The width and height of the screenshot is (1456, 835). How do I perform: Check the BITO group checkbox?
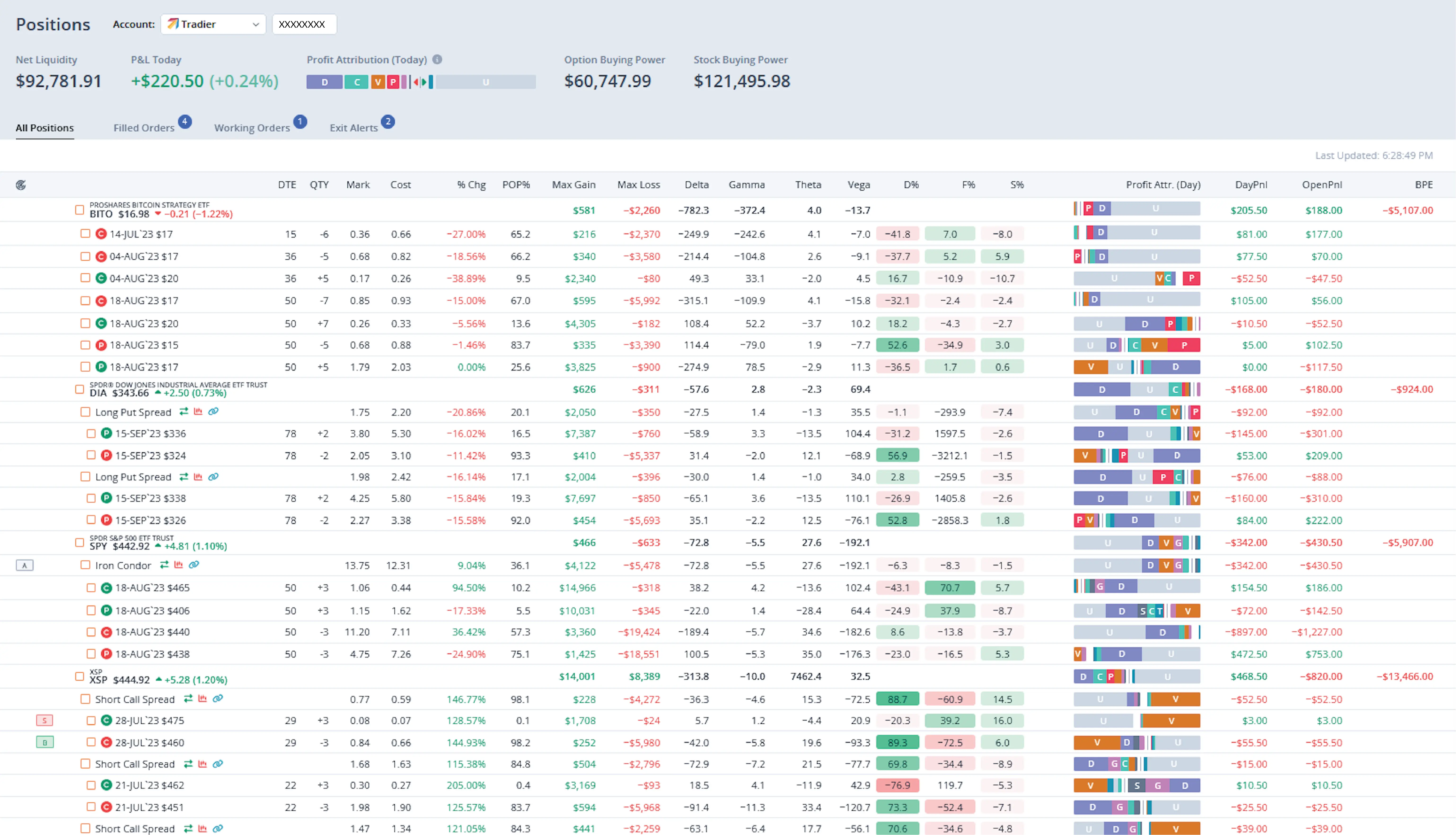click(x=80, y=210)
